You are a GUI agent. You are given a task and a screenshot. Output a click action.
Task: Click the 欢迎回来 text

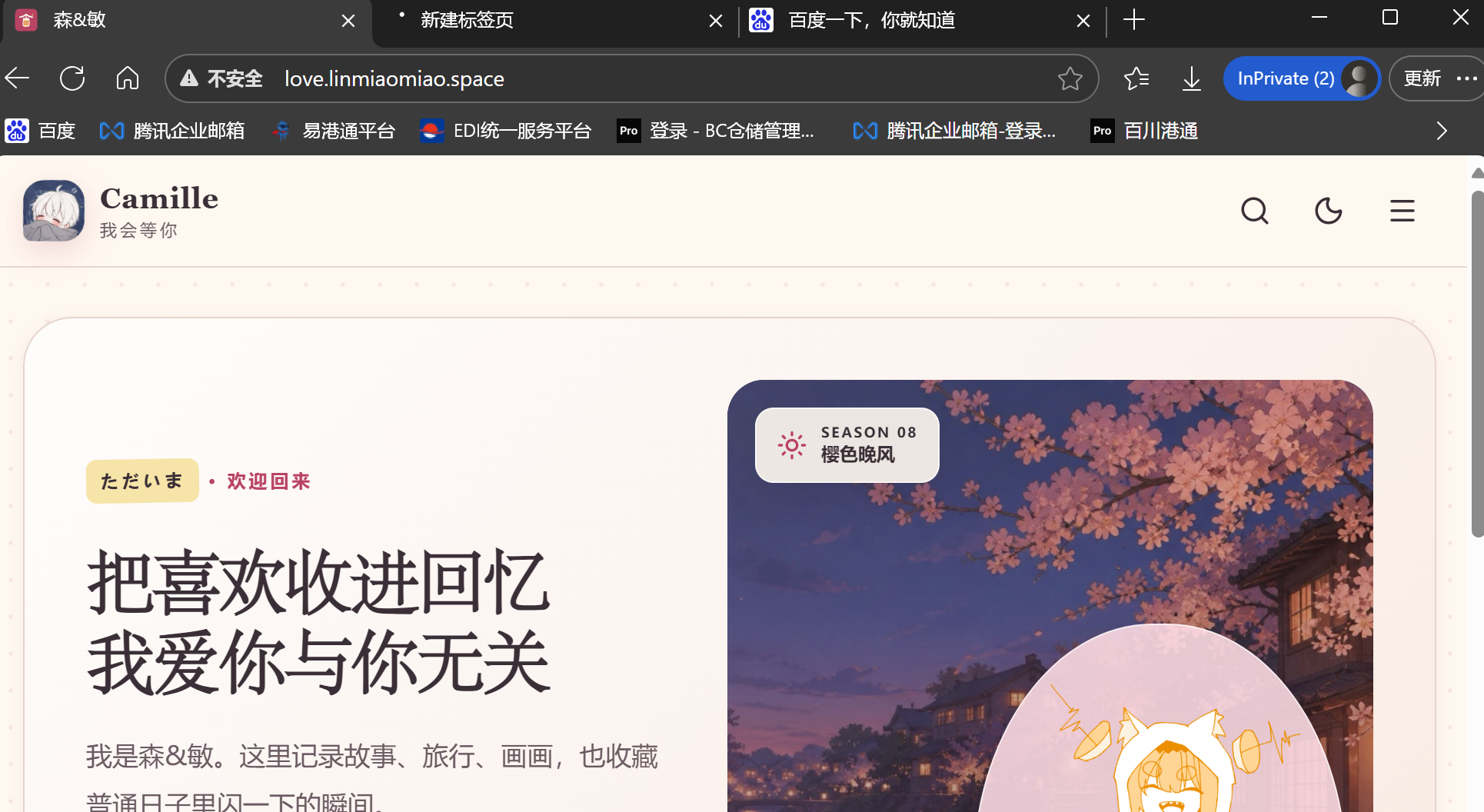point(268,481)
